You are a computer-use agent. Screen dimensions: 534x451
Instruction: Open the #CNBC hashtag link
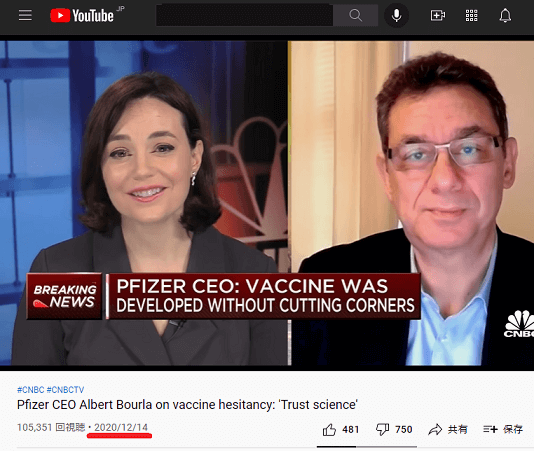tap(31, 390)
